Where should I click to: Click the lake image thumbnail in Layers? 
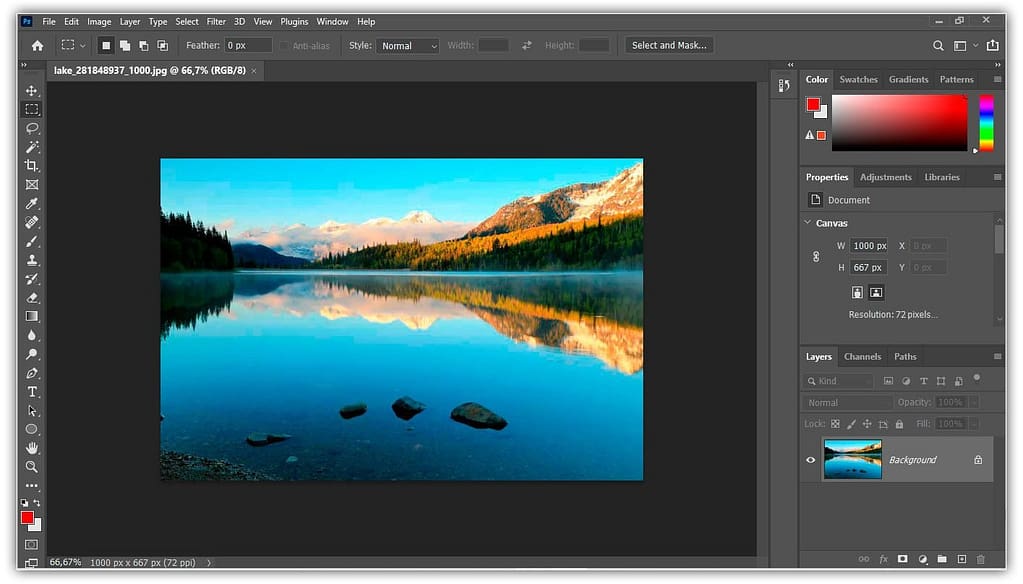853,459
